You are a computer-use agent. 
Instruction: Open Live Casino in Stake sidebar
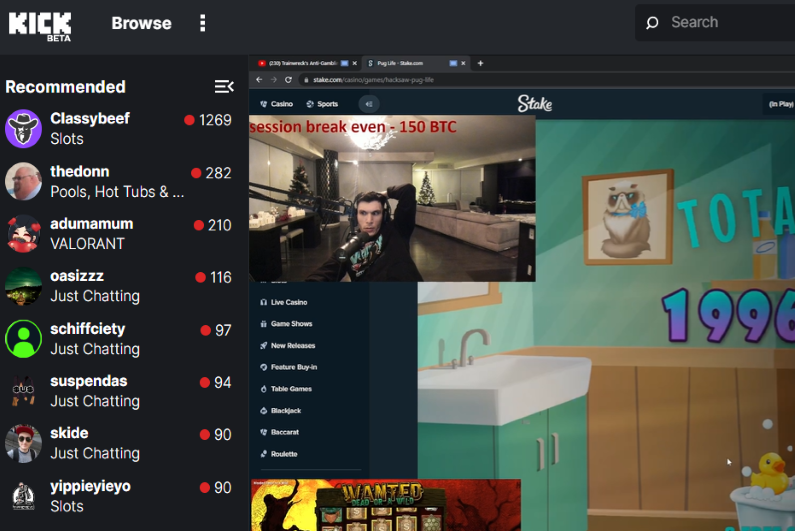point(284,302)
